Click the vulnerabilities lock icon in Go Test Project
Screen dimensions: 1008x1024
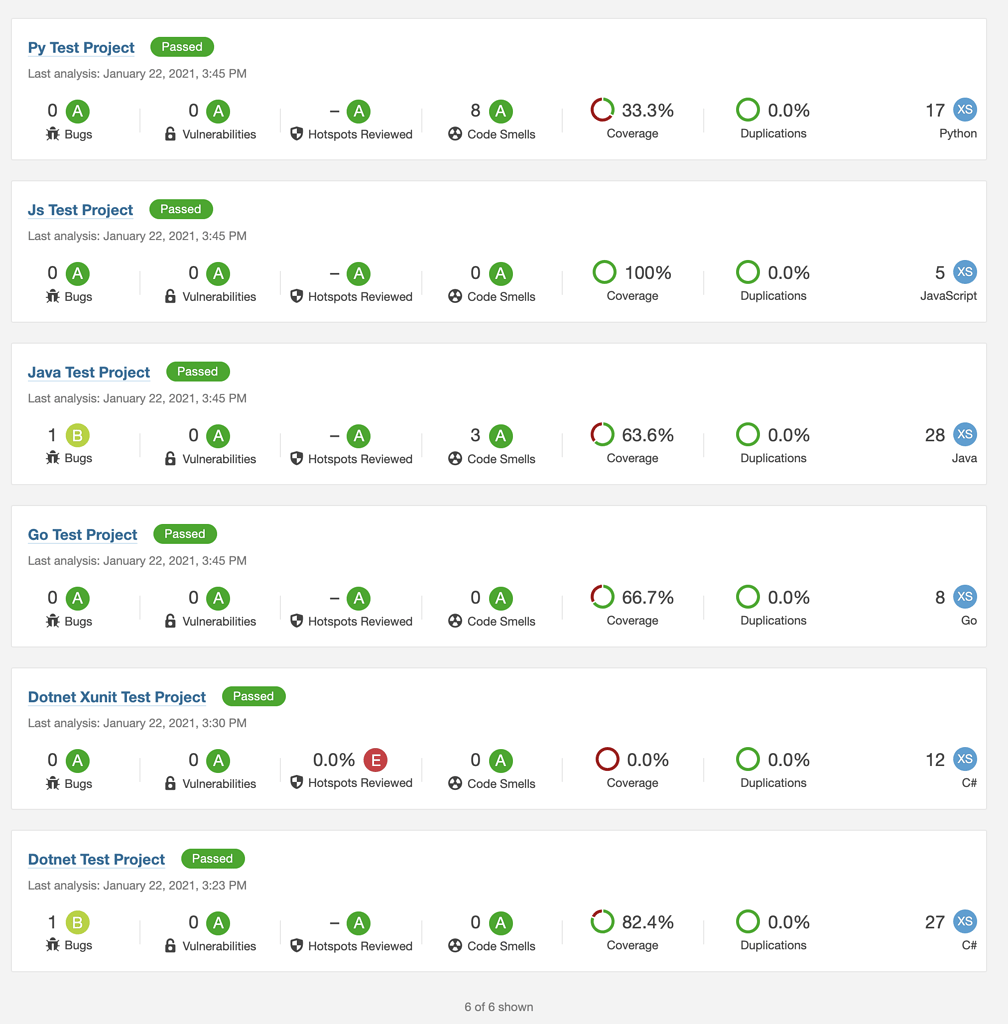coord(170,621)
